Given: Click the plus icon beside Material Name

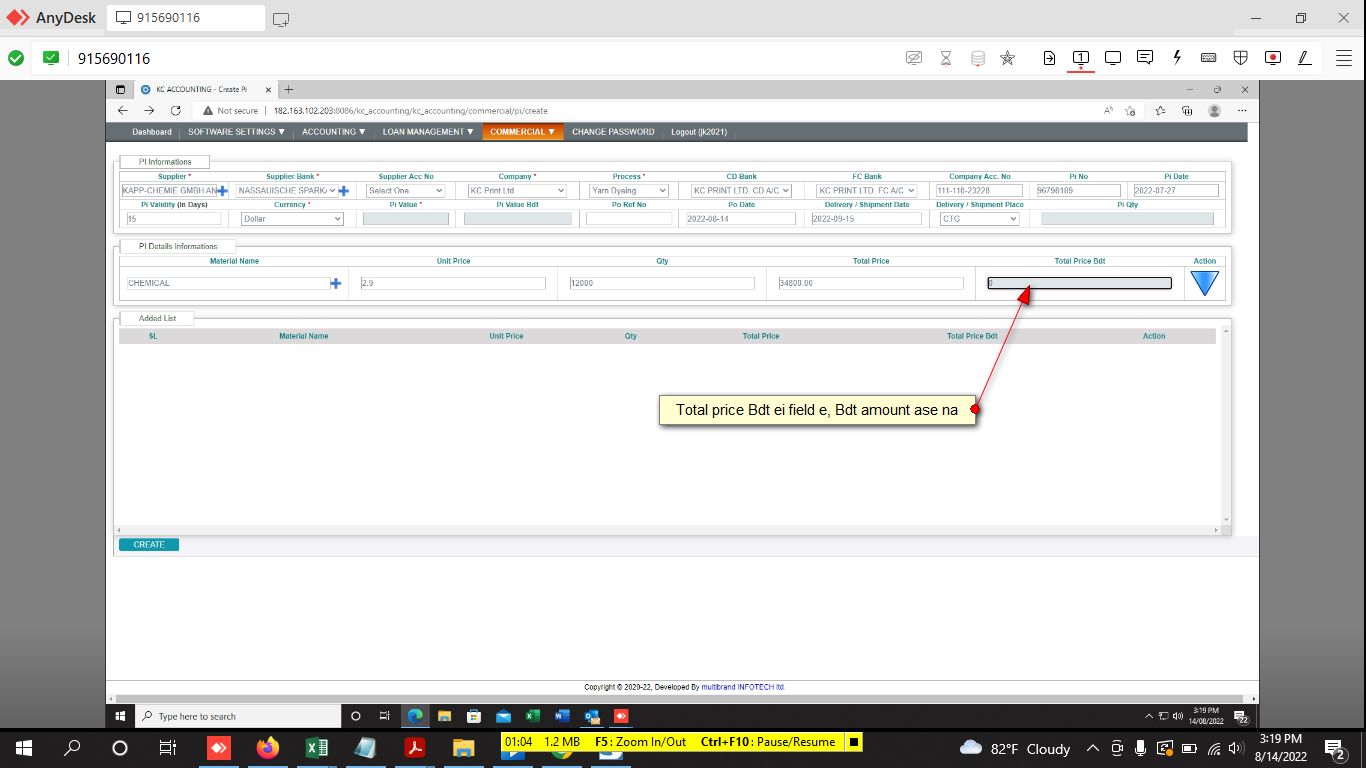Looking at the screenshot, I should click(x=336, y=284).
